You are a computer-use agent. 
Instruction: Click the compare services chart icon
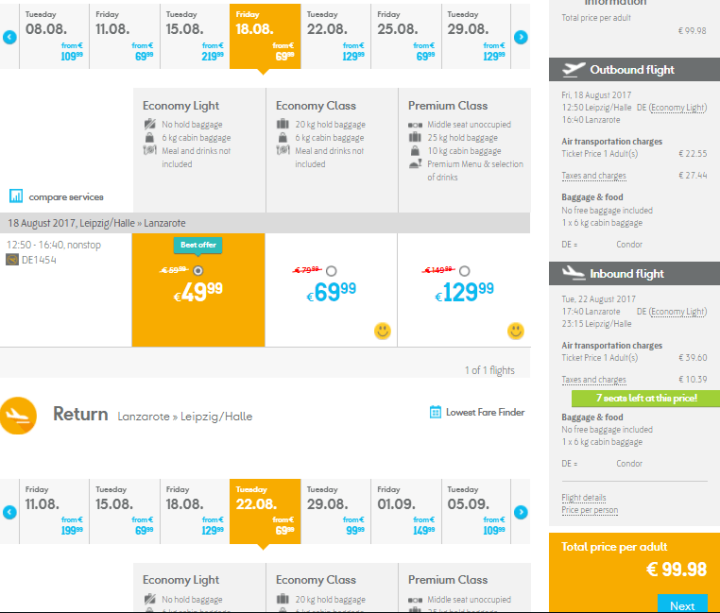(16, 196)
